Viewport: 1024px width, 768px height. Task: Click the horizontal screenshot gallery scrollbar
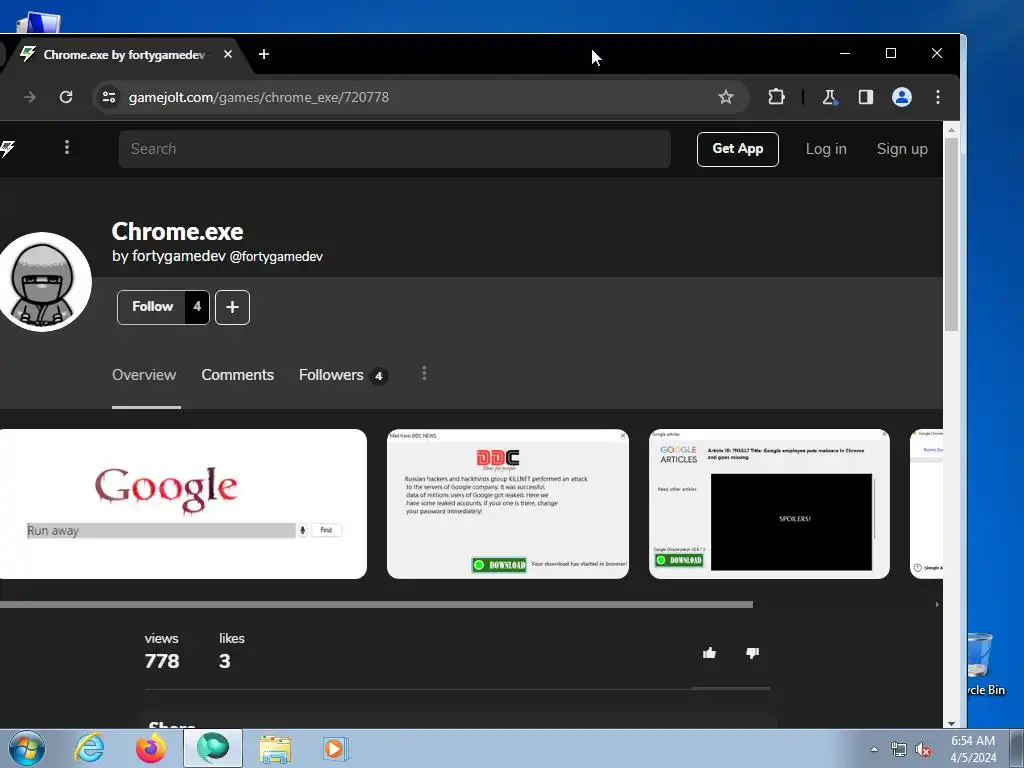pos(376,605)
